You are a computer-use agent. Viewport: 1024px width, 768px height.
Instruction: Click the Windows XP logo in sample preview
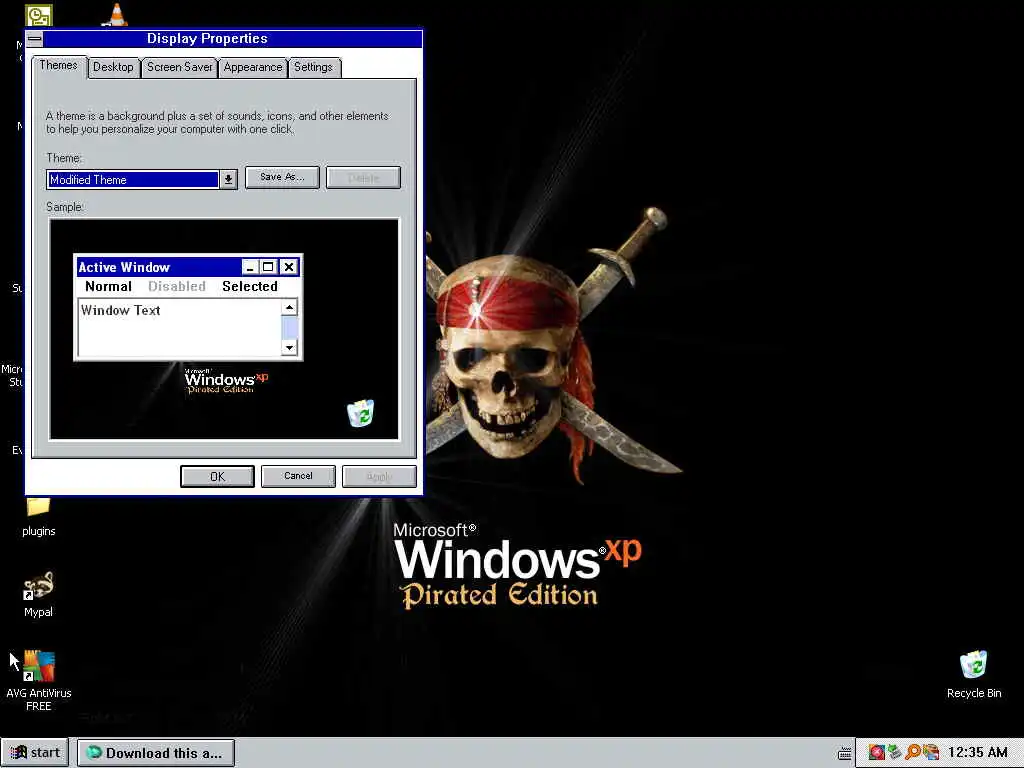click(227, 381)
